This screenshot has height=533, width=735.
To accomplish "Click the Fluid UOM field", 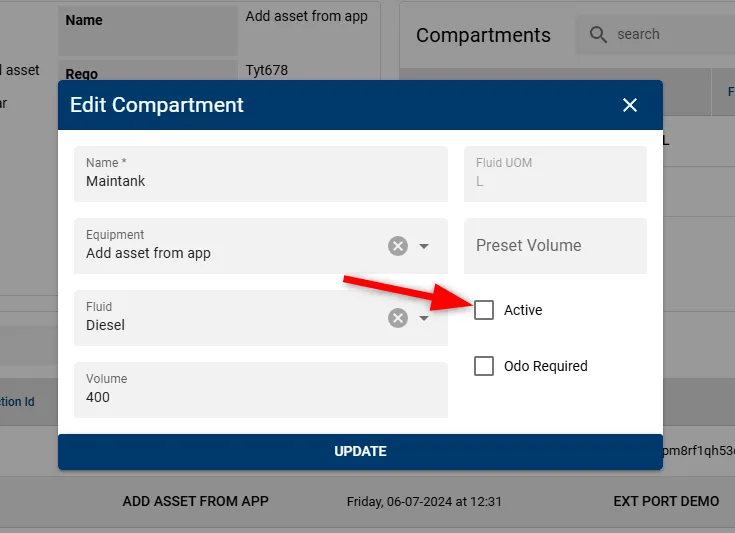I will tap(555, 174).
